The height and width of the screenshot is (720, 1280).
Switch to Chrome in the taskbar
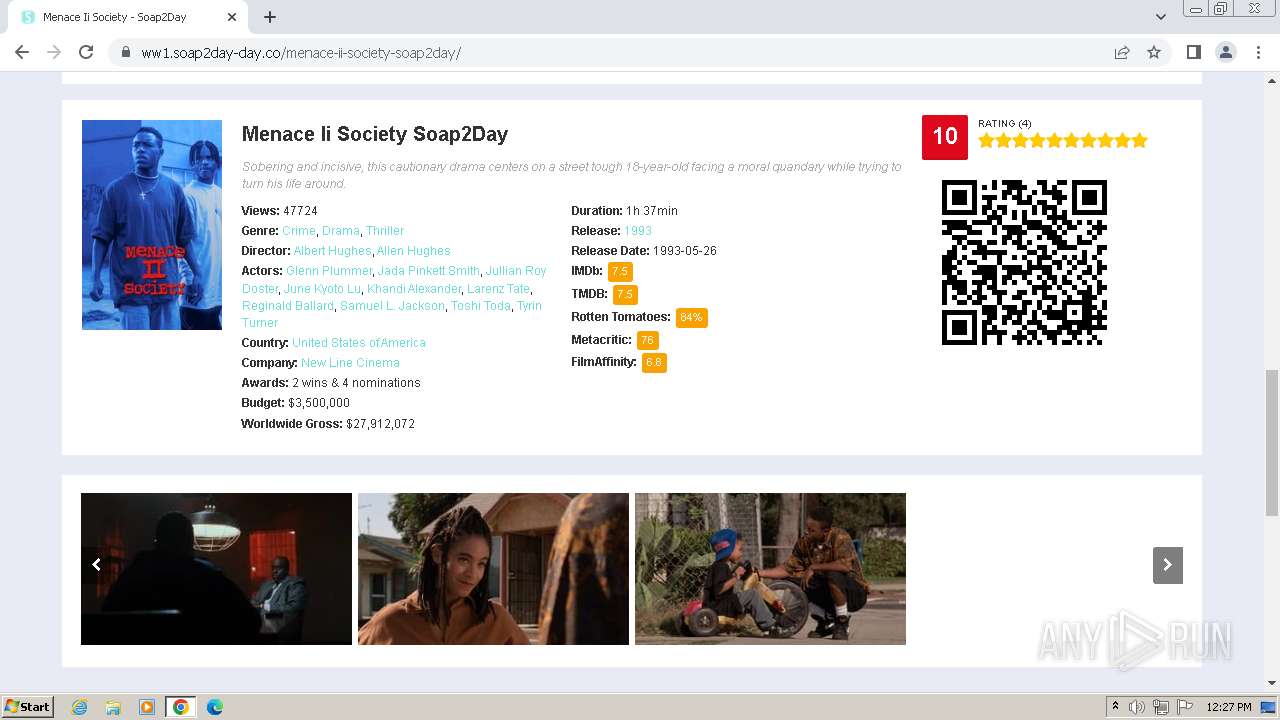point(181,707)
